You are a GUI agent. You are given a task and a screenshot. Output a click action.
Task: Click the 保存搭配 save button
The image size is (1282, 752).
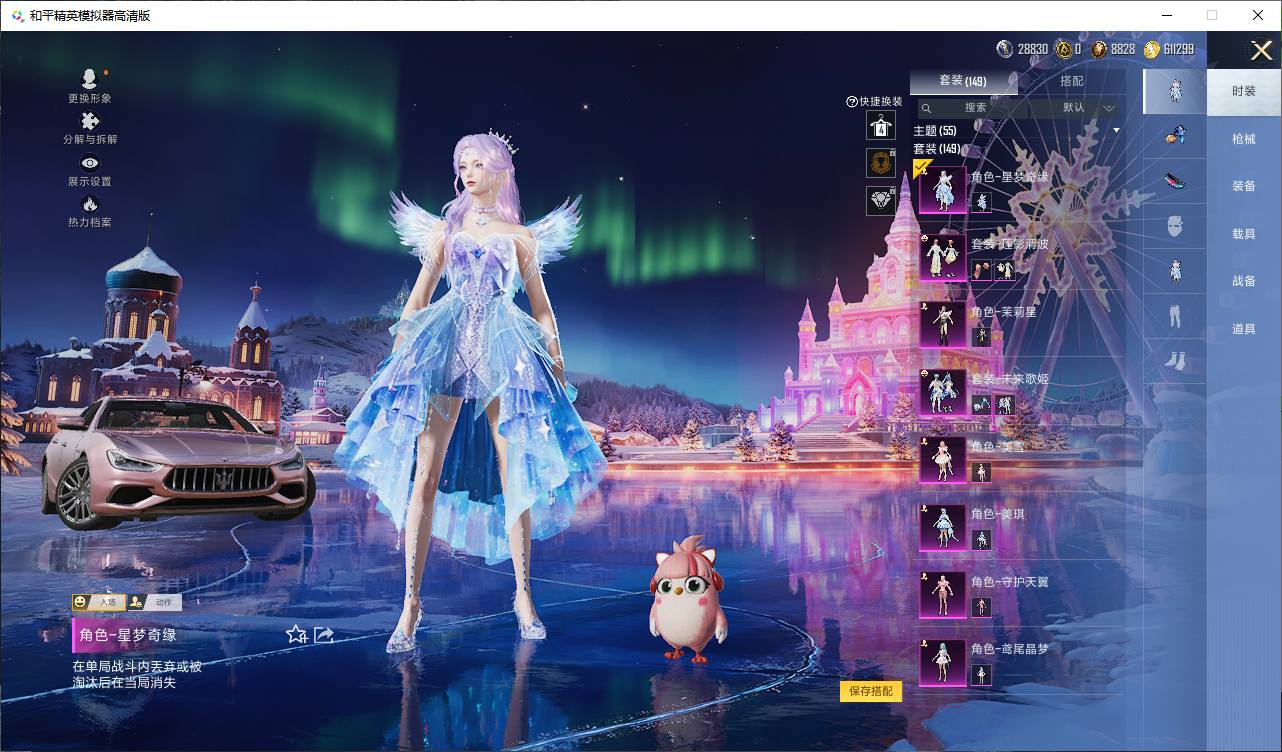click(871, 691)
